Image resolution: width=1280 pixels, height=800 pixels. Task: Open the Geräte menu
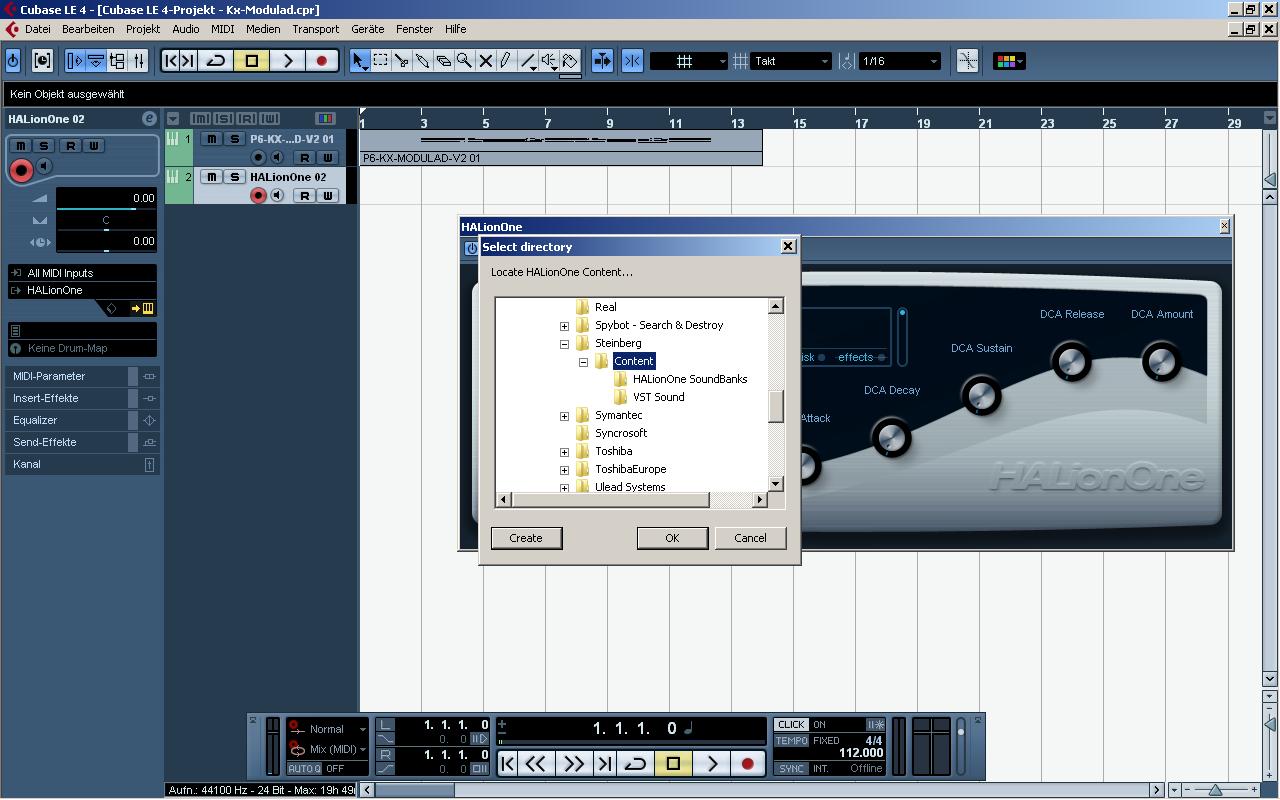click(367, 29)
